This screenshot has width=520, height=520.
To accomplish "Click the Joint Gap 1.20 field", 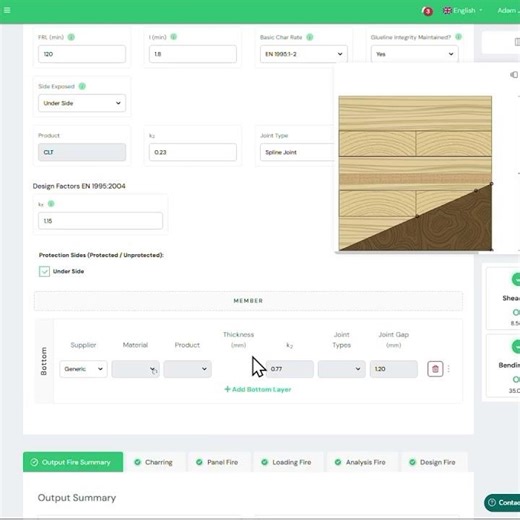I will click(x=394, y=369).
